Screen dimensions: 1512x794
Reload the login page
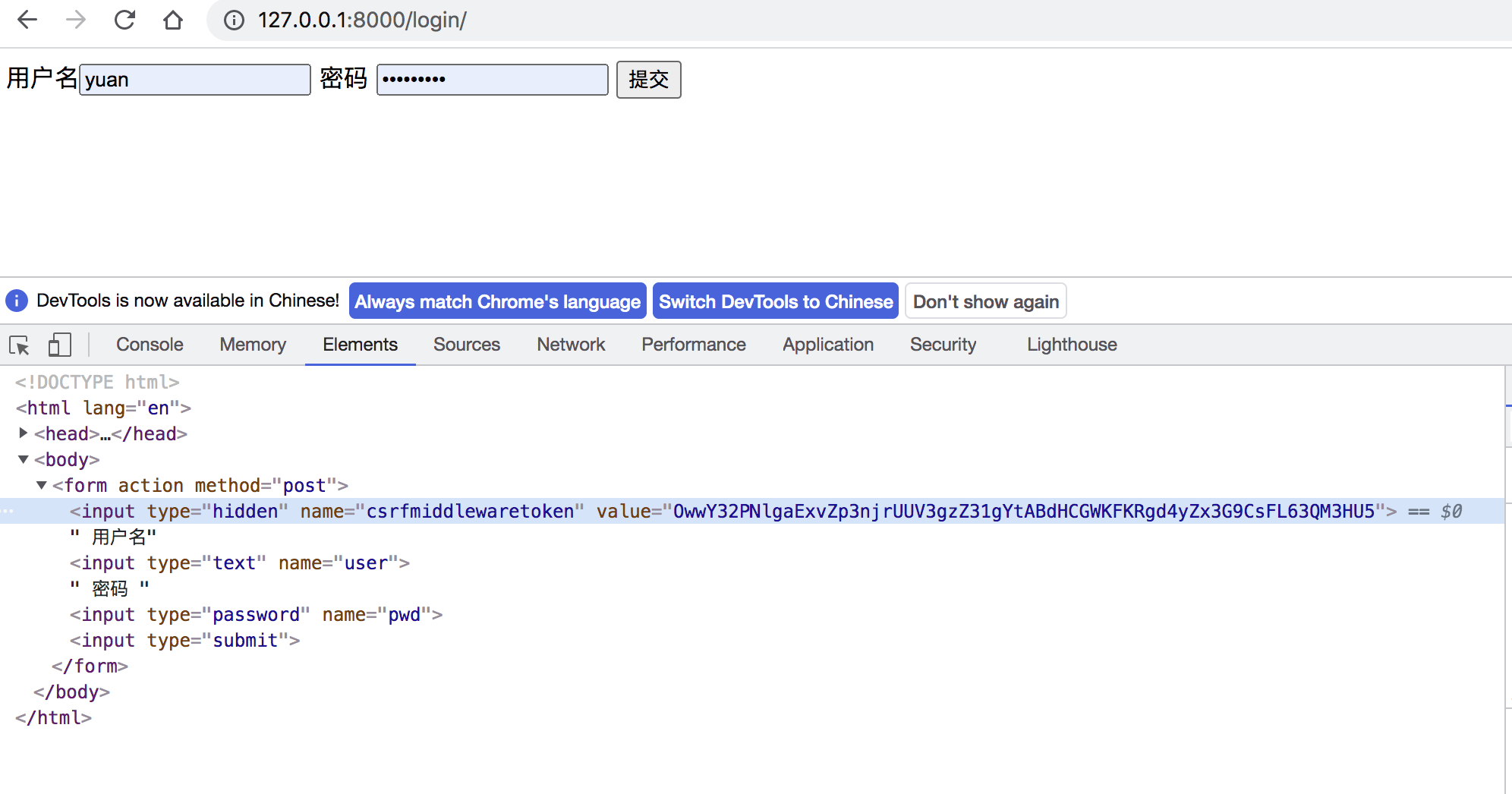click(x=124, y=20)
